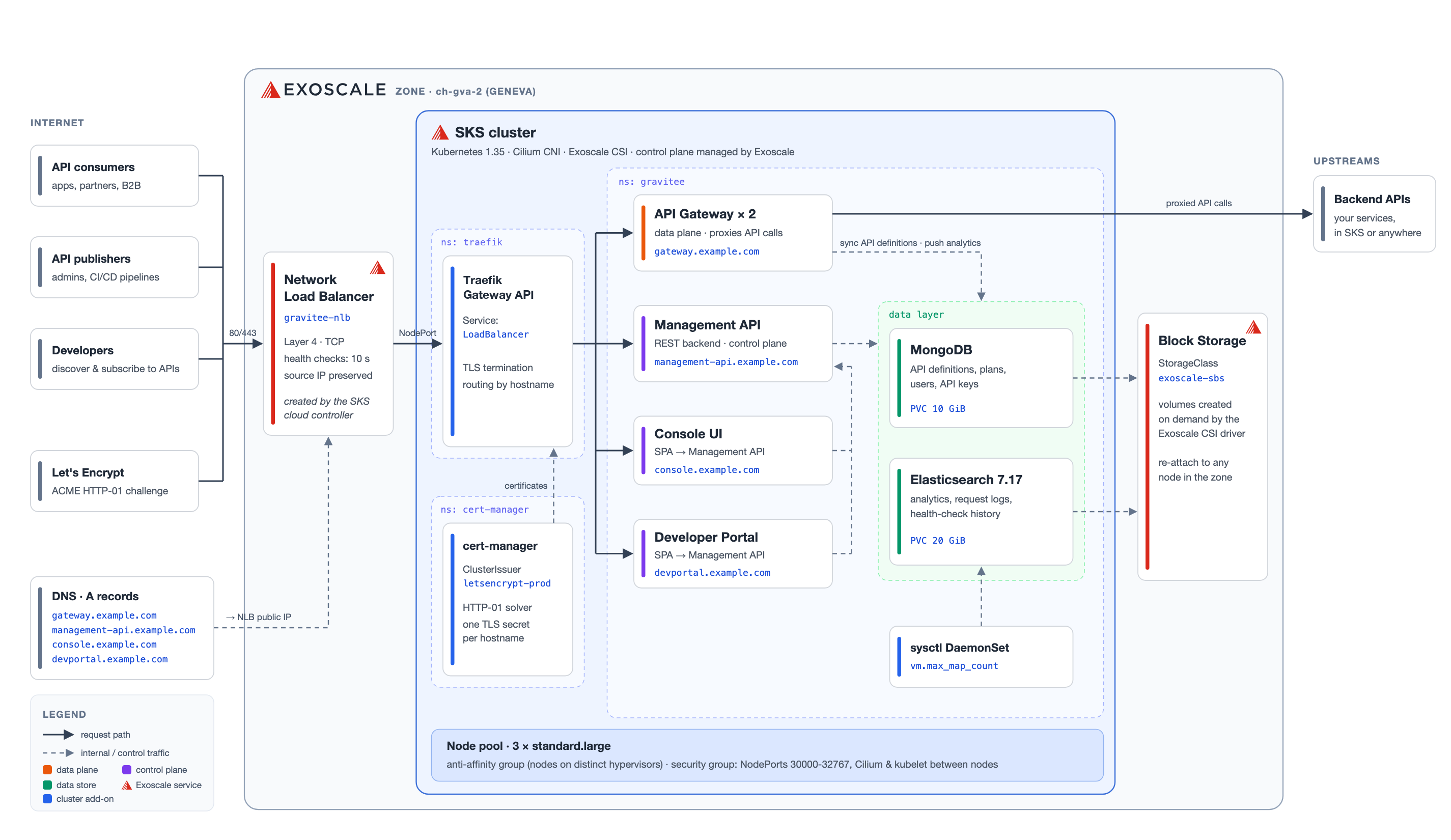Select devportal.example.com in the DNS records card

click(109, 659)
